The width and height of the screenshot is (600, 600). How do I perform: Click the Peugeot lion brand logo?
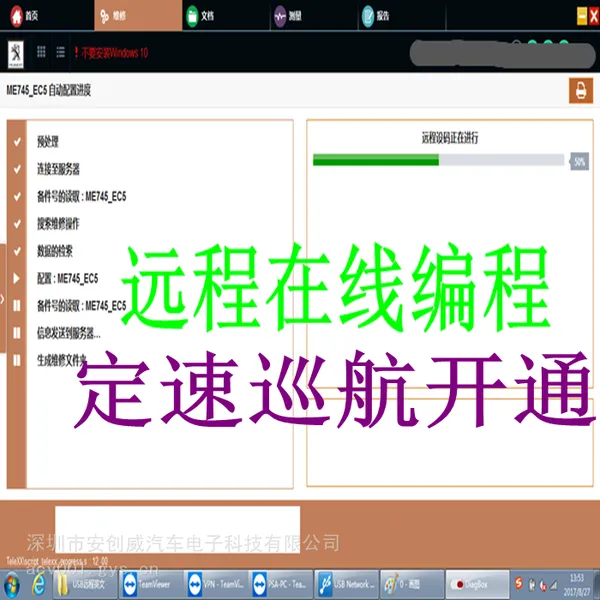(16, 54)
